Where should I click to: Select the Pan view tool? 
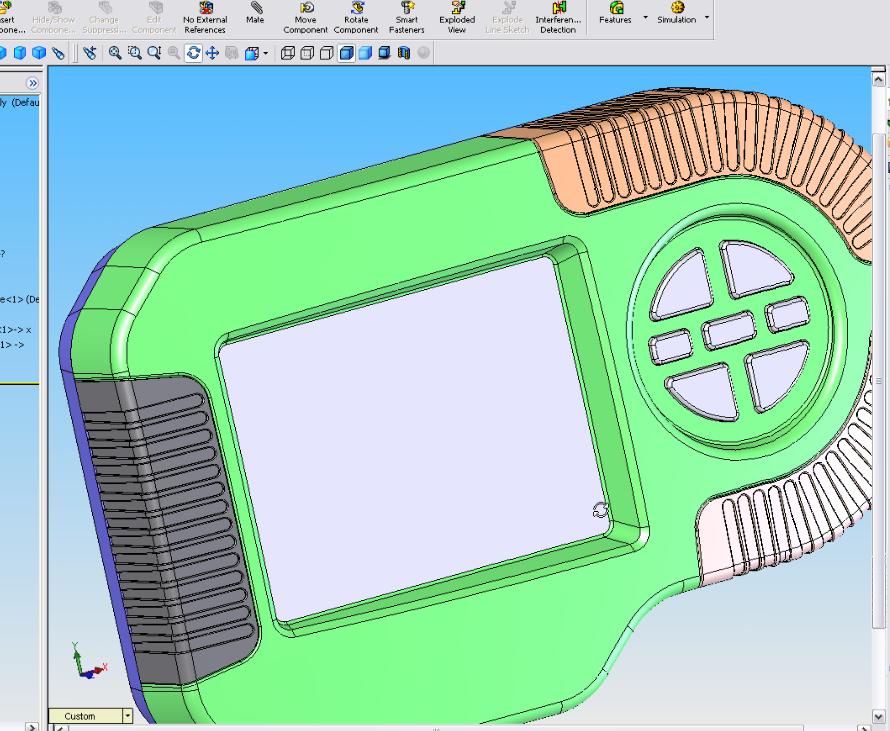(x=211, y=53)
